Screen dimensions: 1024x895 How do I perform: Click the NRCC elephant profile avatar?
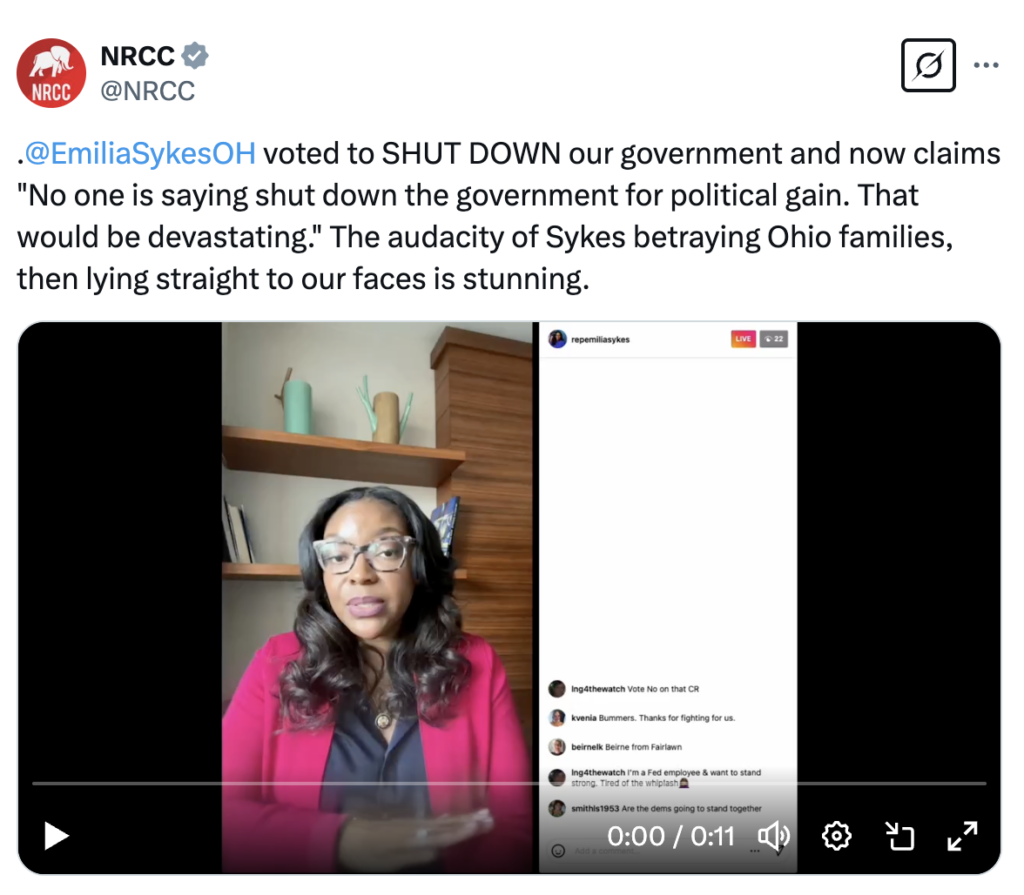coord(51,73)
